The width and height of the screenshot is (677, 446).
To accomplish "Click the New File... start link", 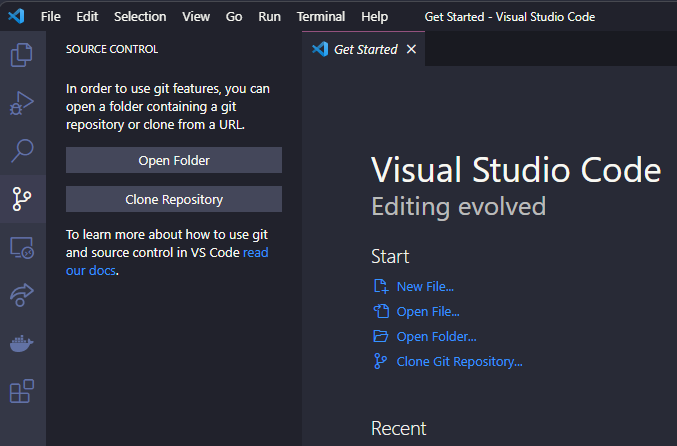I will coord(425,286).
